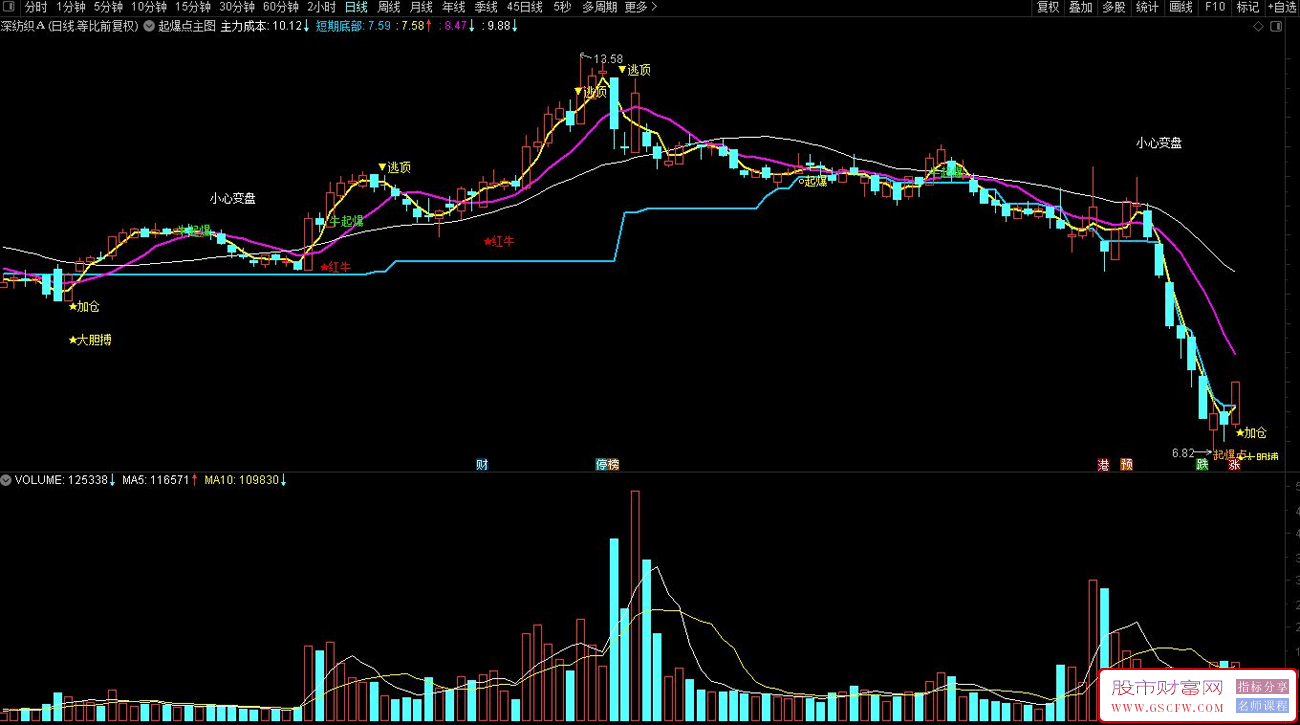Open the 名师课程 link
1300x725 pixels.
pyautogui.click(x=1262, y=705)
